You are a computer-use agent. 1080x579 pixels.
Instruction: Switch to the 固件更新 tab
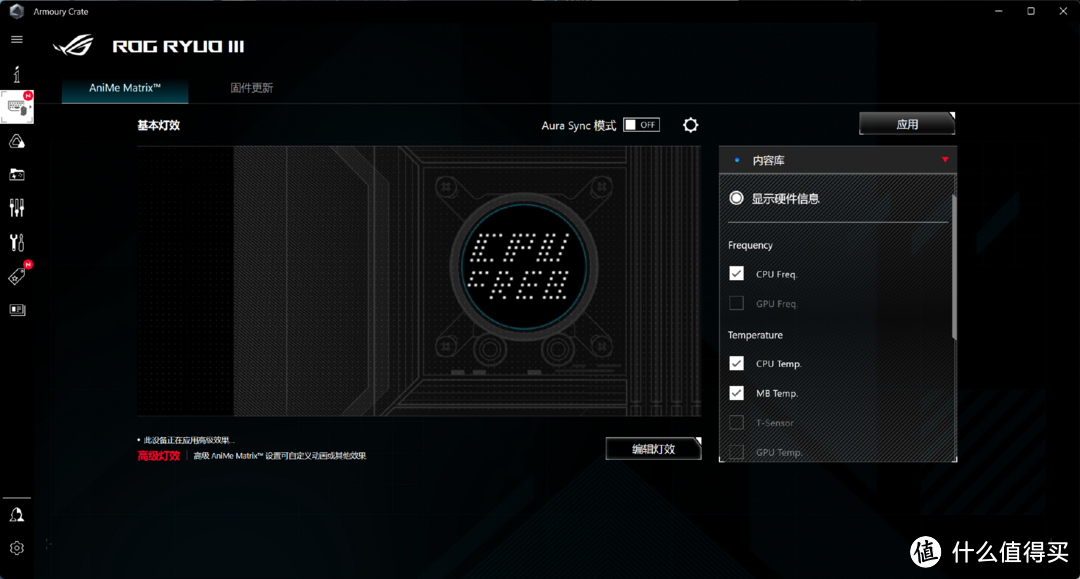coord(251,87)
